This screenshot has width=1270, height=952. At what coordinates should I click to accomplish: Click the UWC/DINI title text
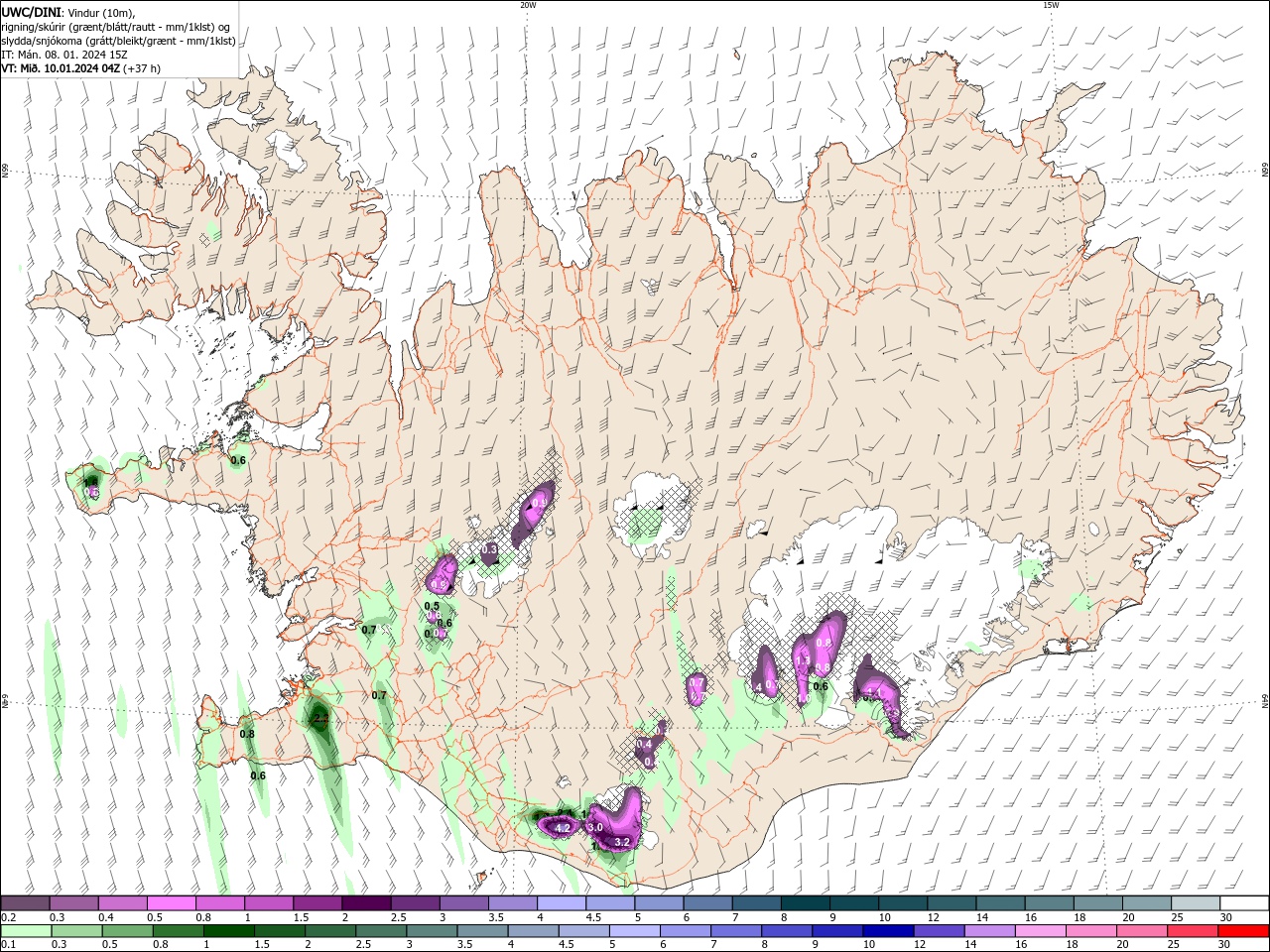pos(33,11)
